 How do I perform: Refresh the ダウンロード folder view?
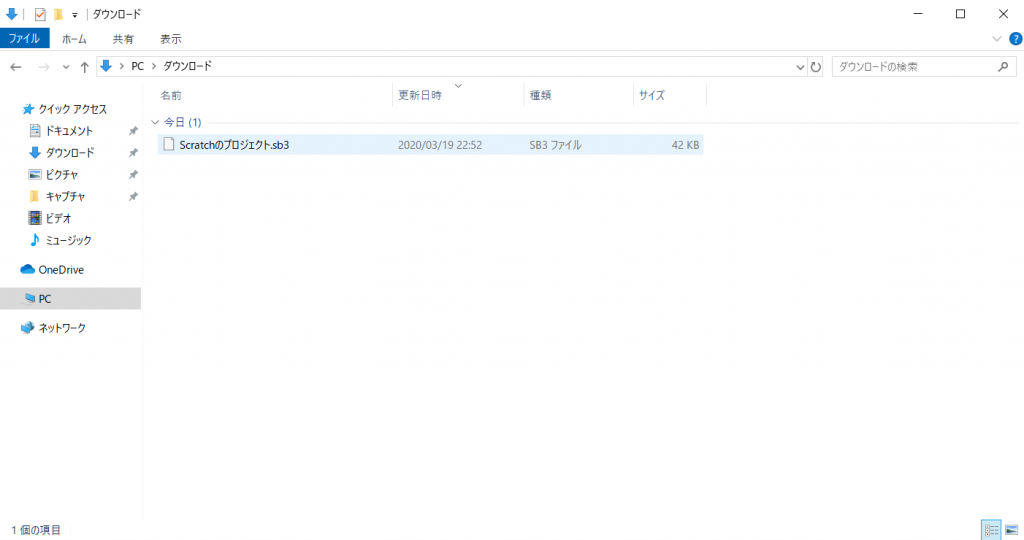(816, 67)
